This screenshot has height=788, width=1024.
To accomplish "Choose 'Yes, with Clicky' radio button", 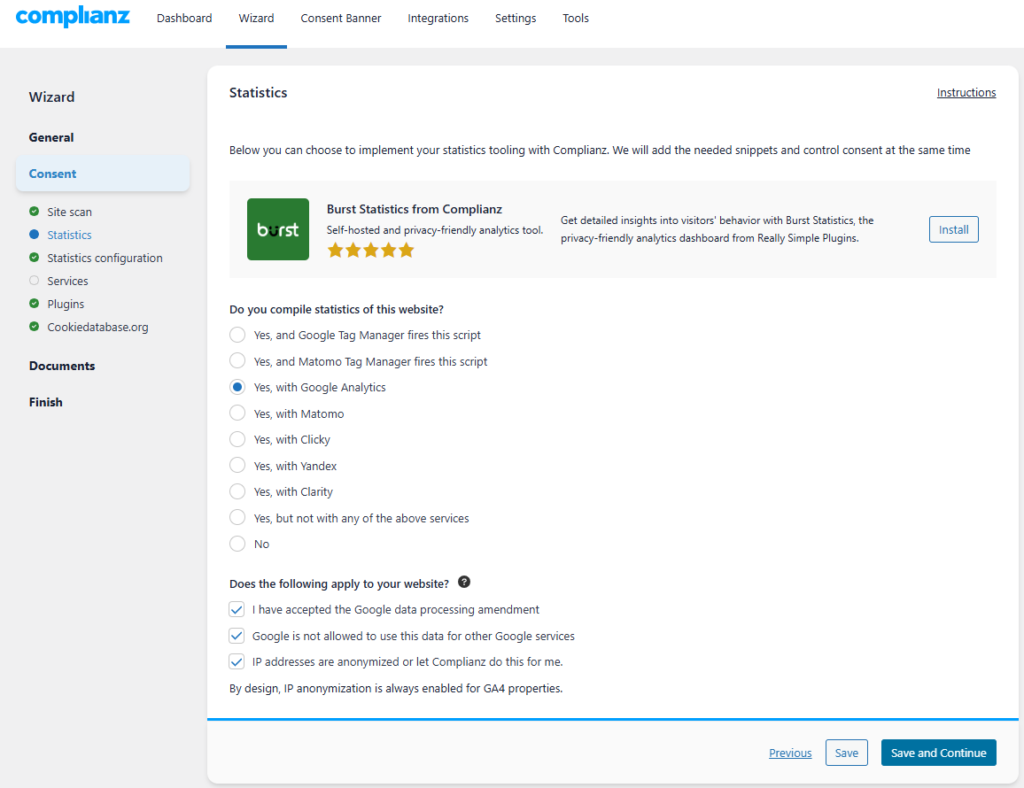I will pos(237,439).
